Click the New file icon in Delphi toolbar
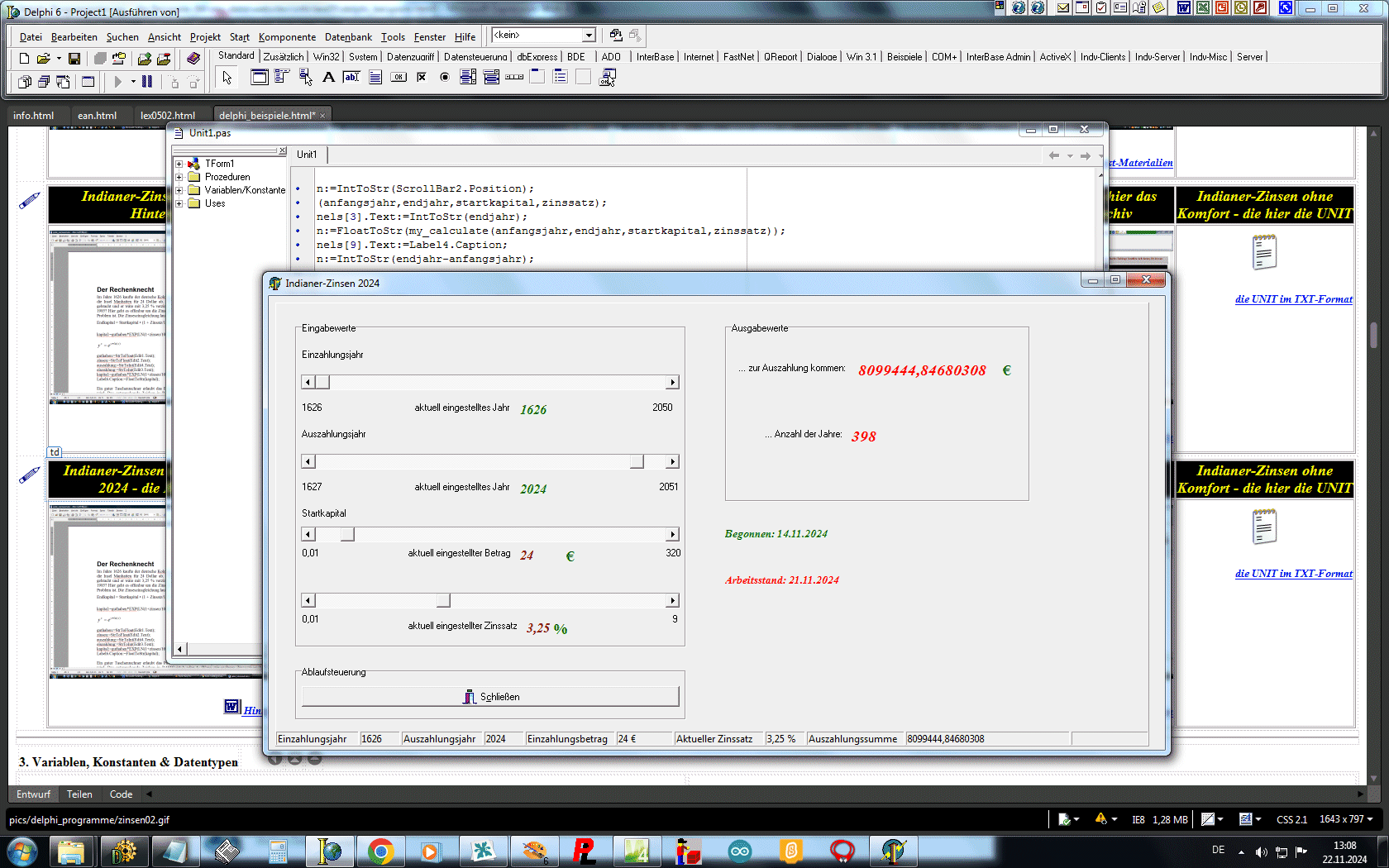 pyautogui.click(x=24, y=59)
